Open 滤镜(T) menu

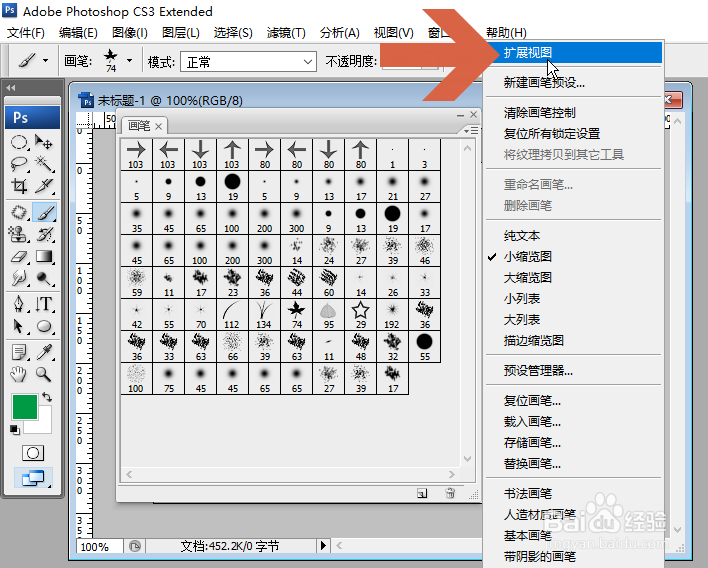(x=286, y=33)
